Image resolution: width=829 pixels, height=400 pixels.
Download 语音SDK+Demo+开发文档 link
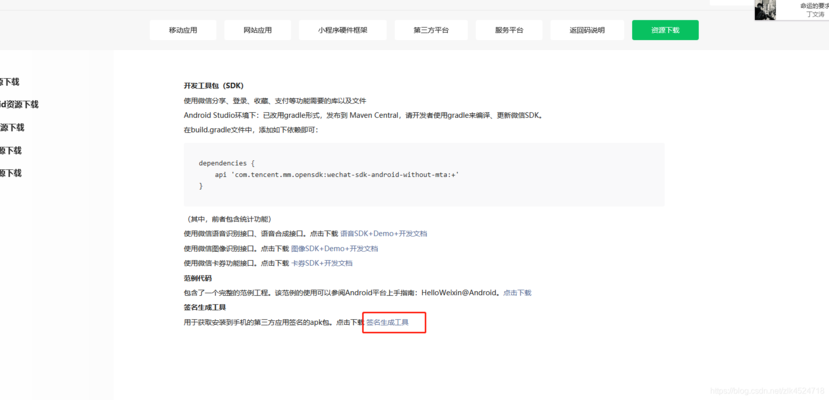tap(383, 233)
